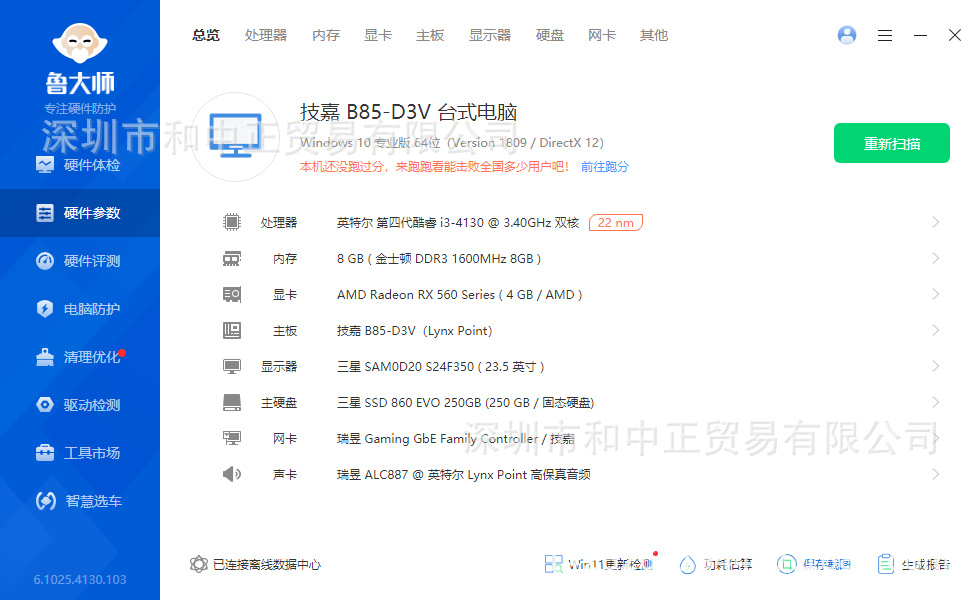Click the 保存截图 label
The image size is (980, 600).
click(x=827, y=564)
